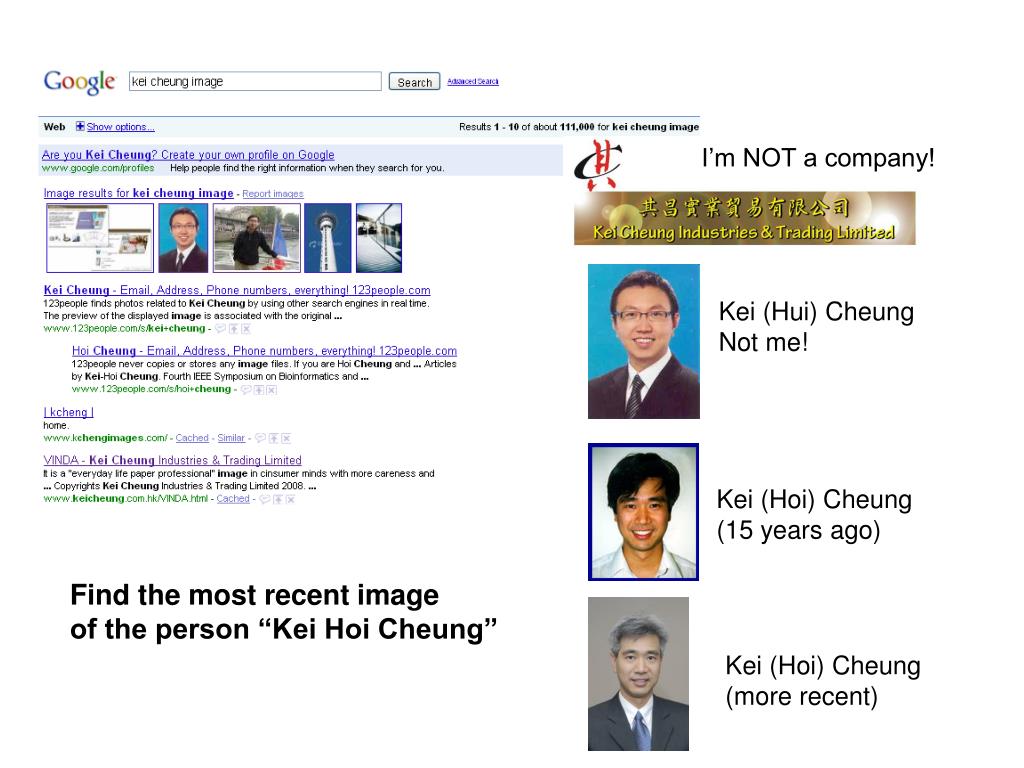The image size is (1024, 768).
Task: Click remove X icon beside hoi+cheung result
Action: [272, 390]
